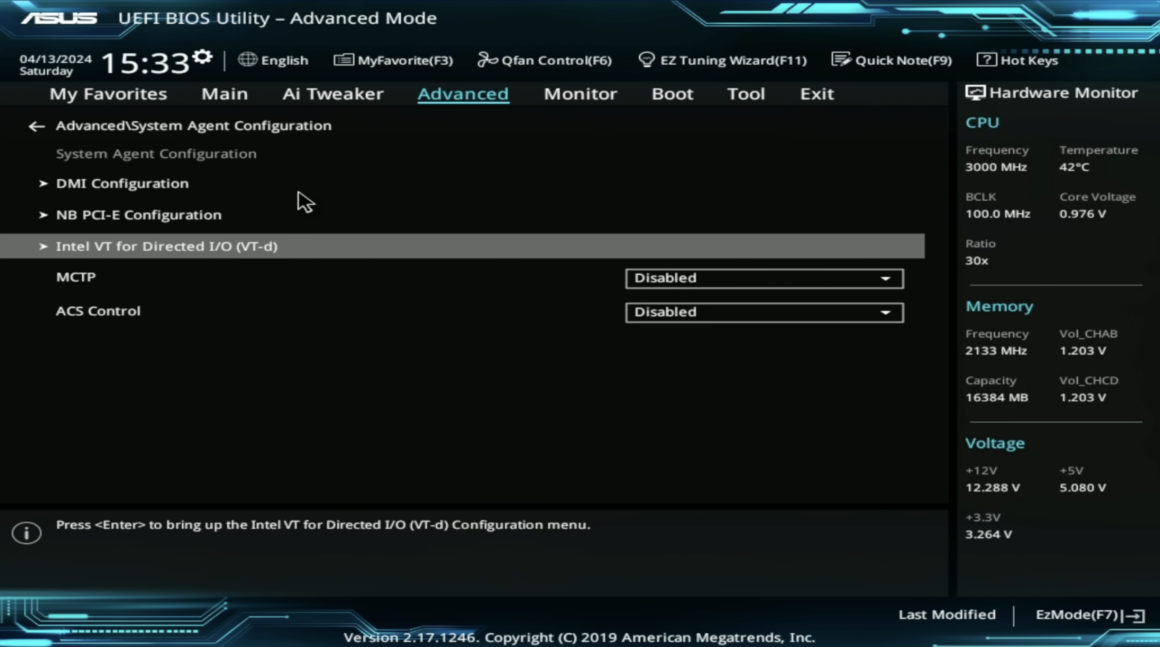Click Core Voltage reading 0.976 V

[1082, 214]
